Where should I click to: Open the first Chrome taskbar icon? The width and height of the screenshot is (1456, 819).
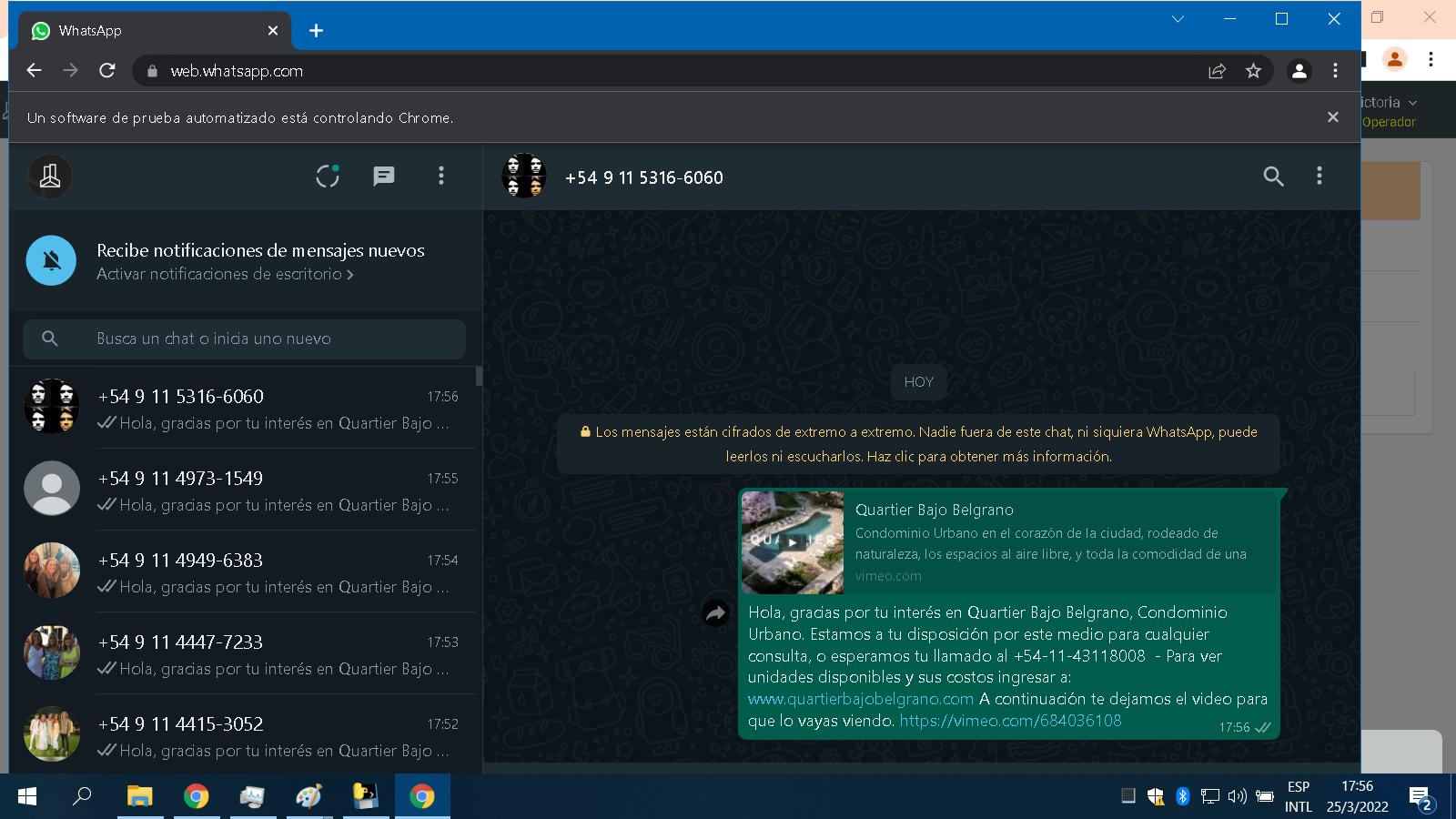tap(196, 797)
